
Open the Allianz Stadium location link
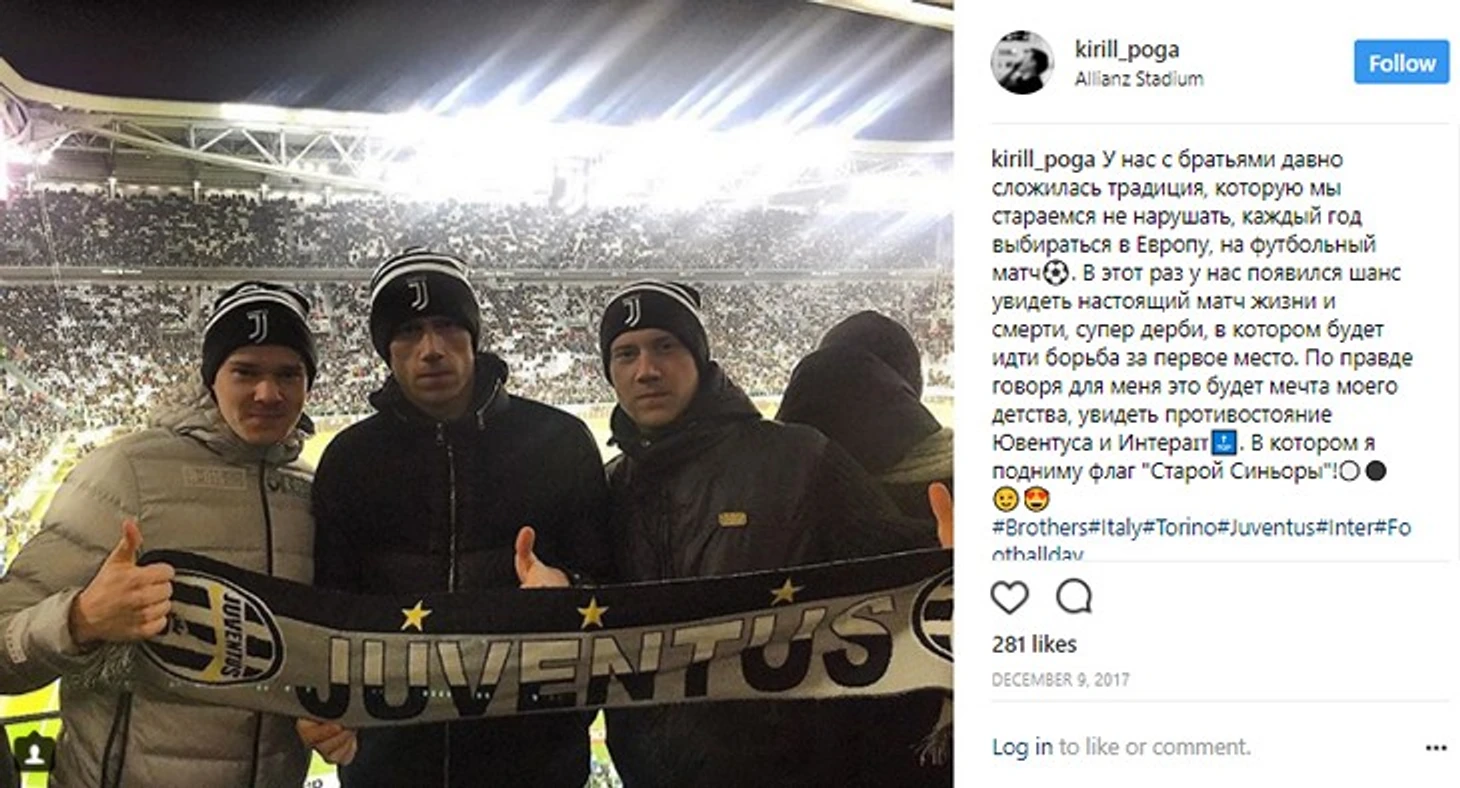[1139, 79]
